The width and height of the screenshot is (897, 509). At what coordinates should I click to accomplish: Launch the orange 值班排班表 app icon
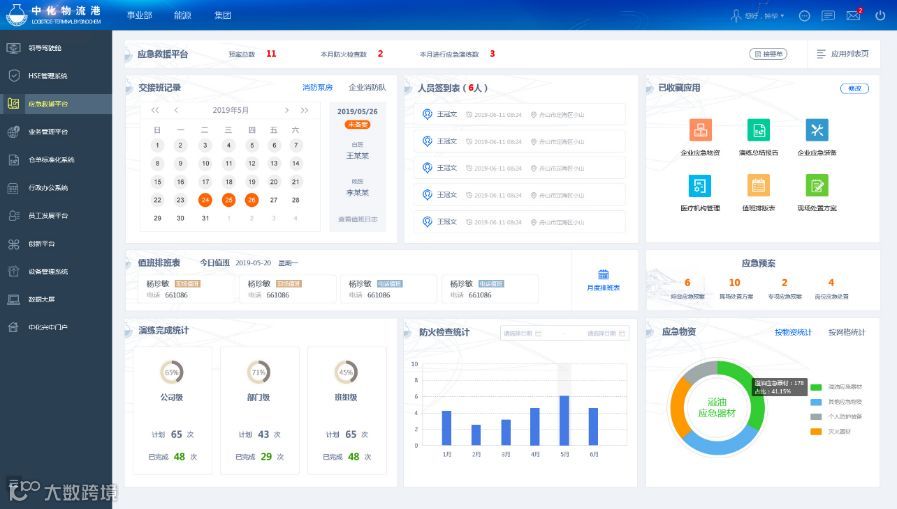click(x=759, y=185)
